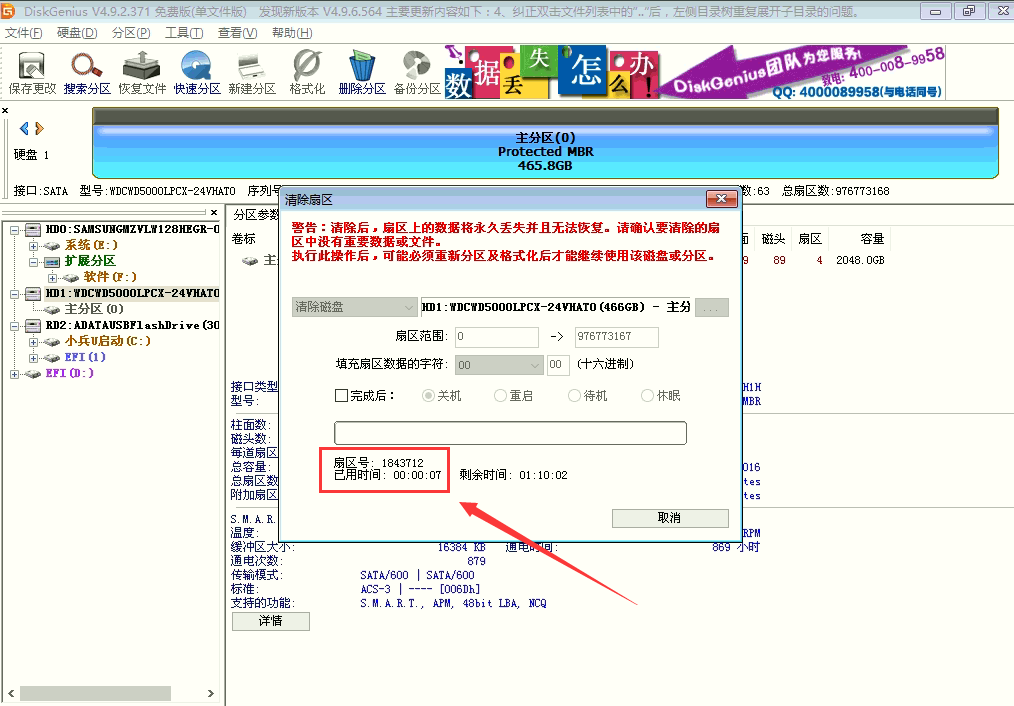Close the left tree panel with its x

pos(214,212)
